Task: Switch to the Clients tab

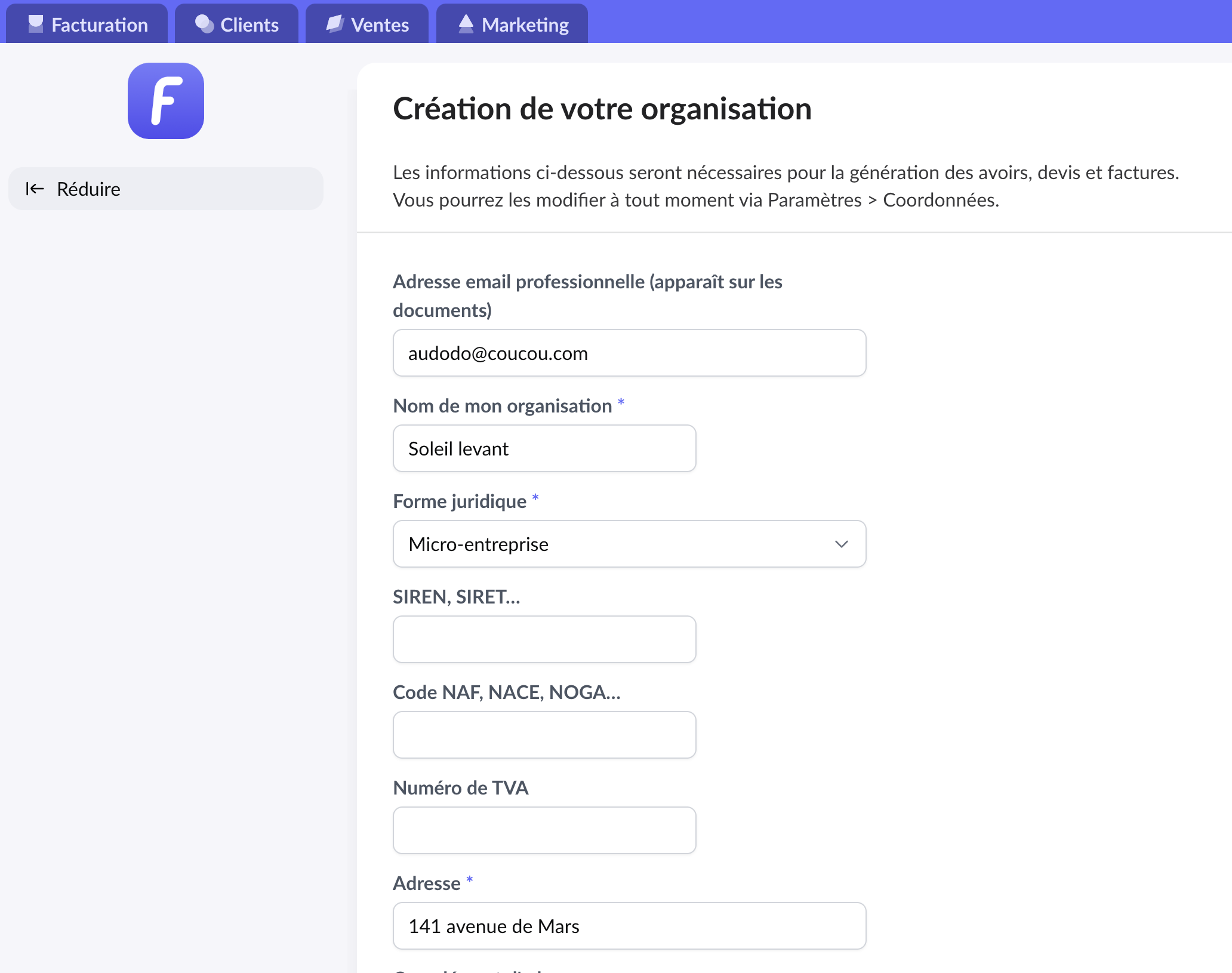Action: click(238, 24)
